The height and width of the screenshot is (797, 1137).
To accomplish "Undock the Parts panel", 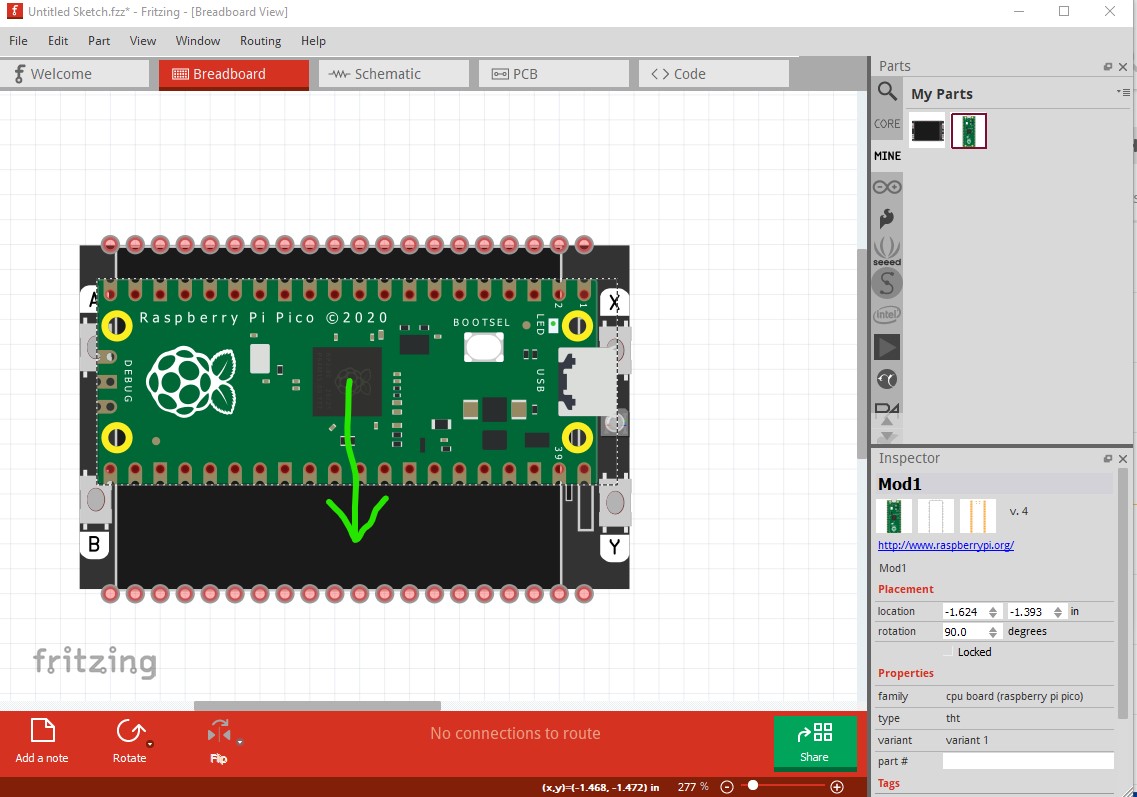I will (x=1108, y=67).
